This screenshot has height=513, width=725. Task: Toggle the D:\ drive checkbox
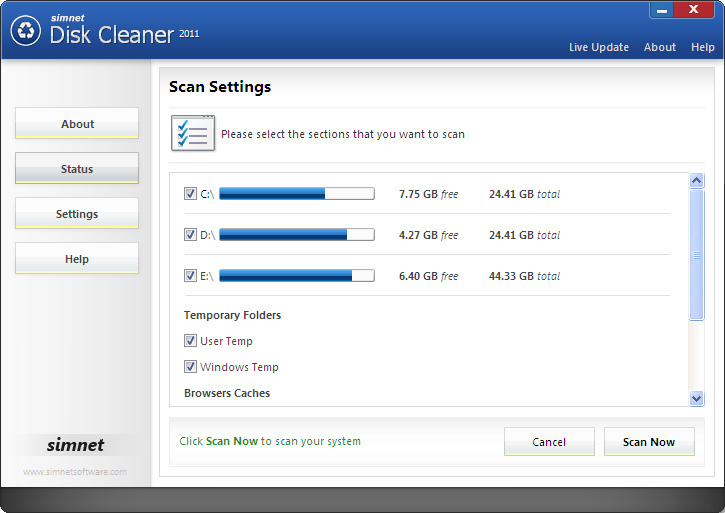(191, 235)
